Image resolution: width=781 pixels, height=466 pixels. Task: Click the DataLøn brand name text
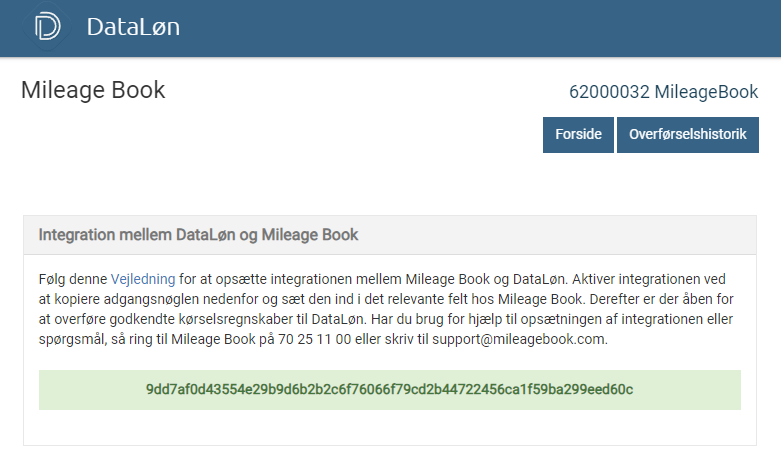(133, 27)
